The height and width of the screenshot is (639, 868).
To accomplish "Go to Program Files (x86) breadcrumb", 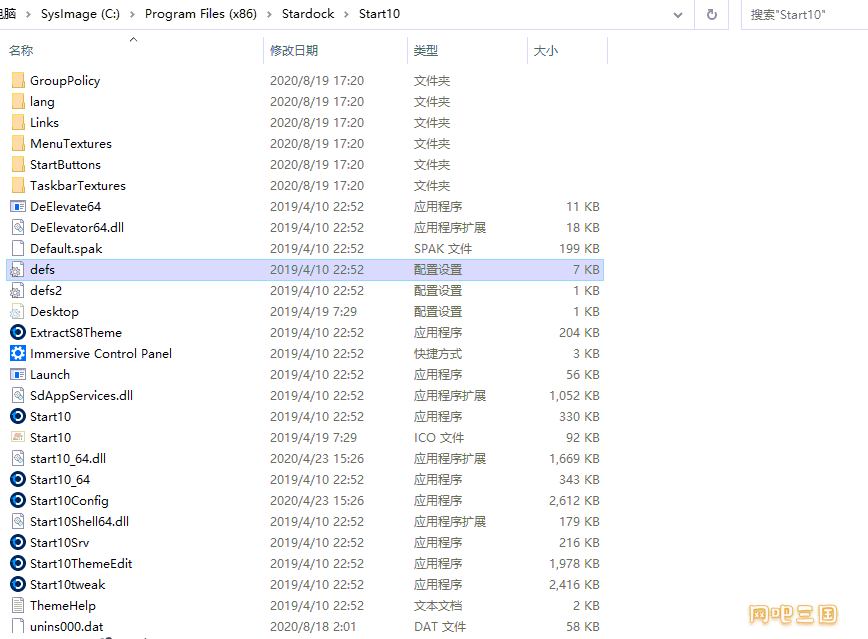I will (201, 14).
